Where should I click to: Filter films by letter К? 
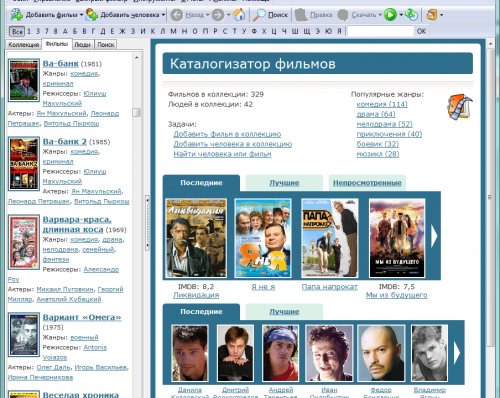pyautogui.click(x=153, y=31)
